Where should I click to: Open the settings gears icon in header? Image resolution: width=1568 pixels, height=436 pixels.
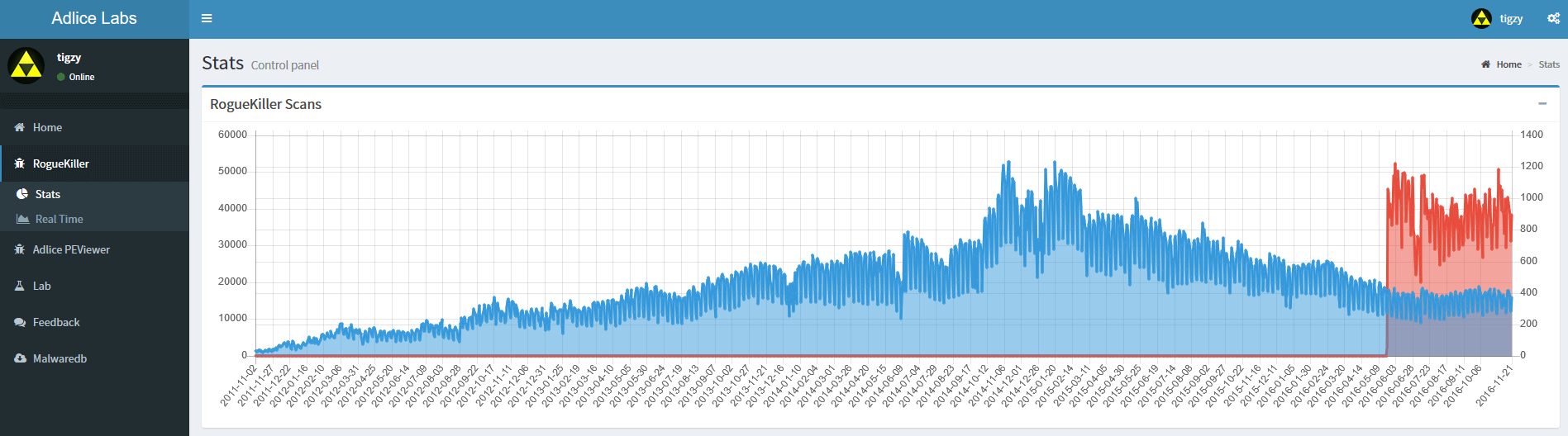pyautogui.click(x=1553, y=18)
